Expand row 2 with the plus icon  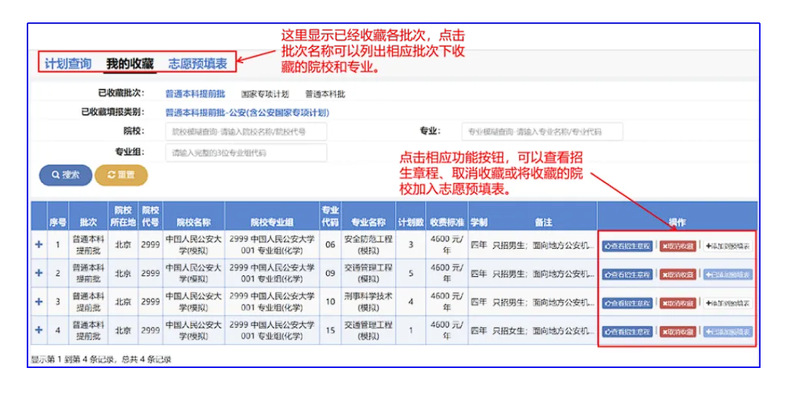tap(39, 273)
